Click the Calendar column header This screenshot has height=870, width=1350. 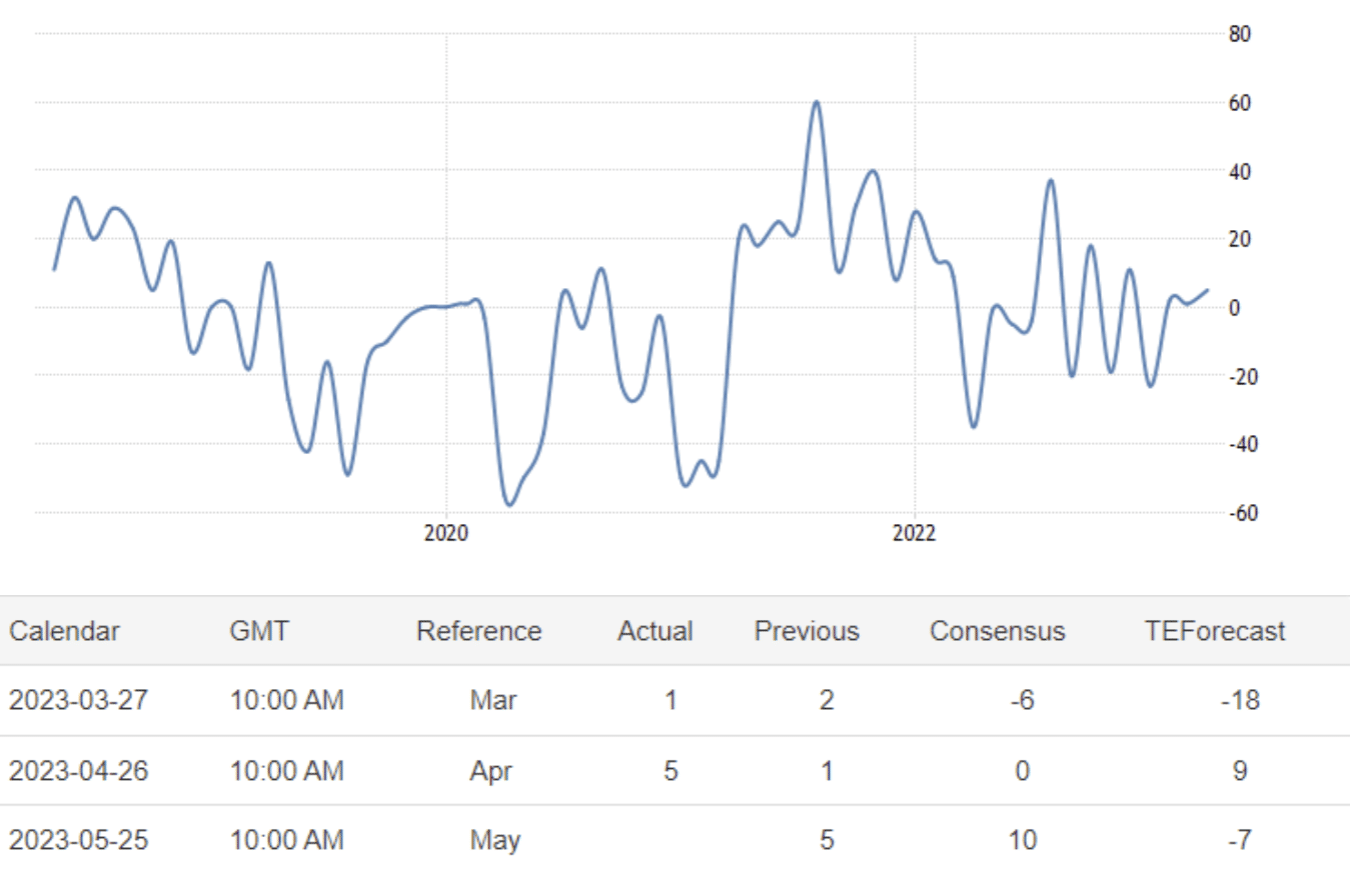coord(64,631)
